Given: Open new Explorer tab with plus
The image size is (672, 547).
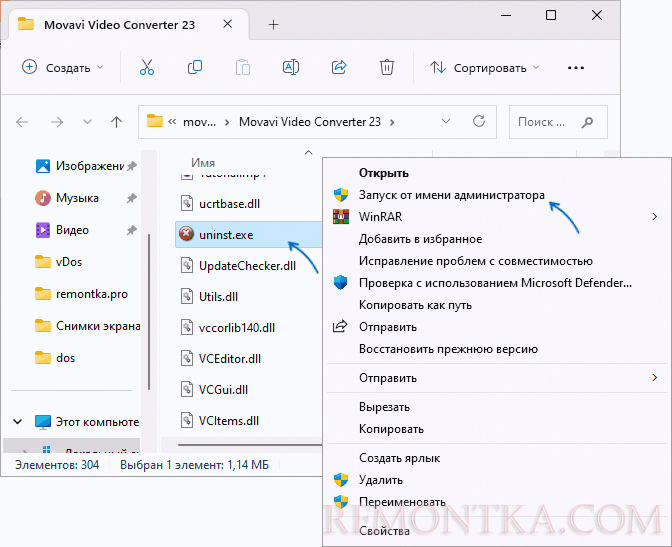Looking at the screenshot, I should coord(273,25).
